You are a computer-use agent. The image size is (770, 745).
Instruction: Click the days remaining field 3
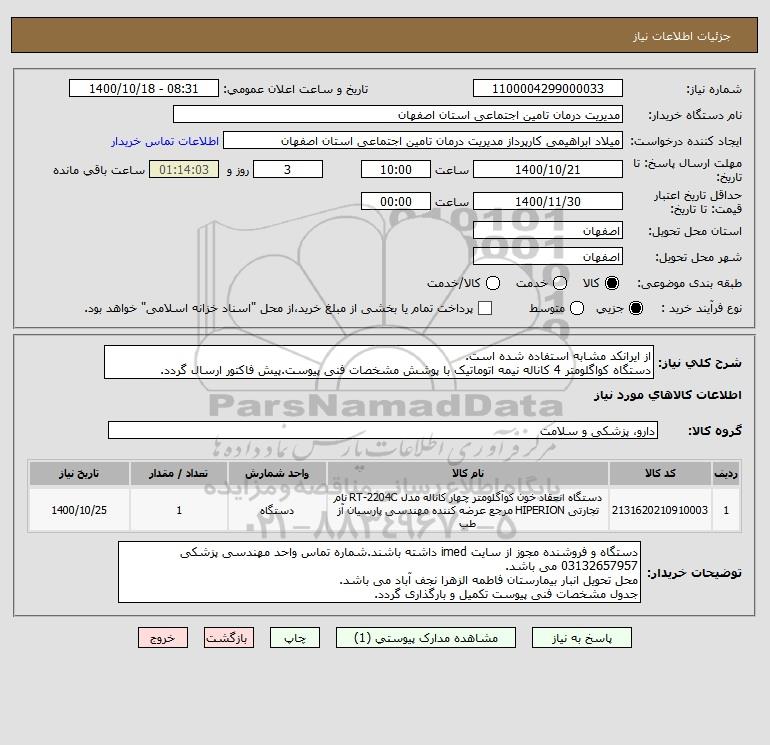coord(288,169)
